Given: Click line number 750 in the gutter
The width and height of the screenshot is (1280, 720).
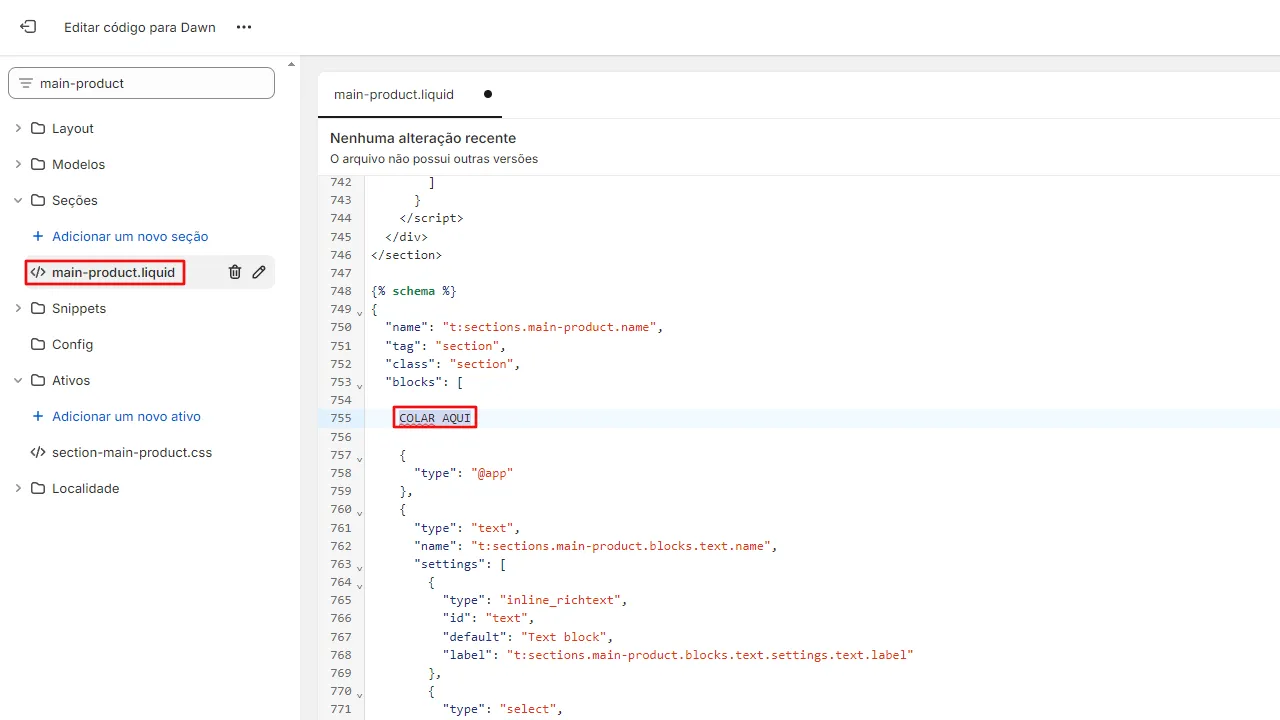Looking at the screenshot, I should (341, 327).
